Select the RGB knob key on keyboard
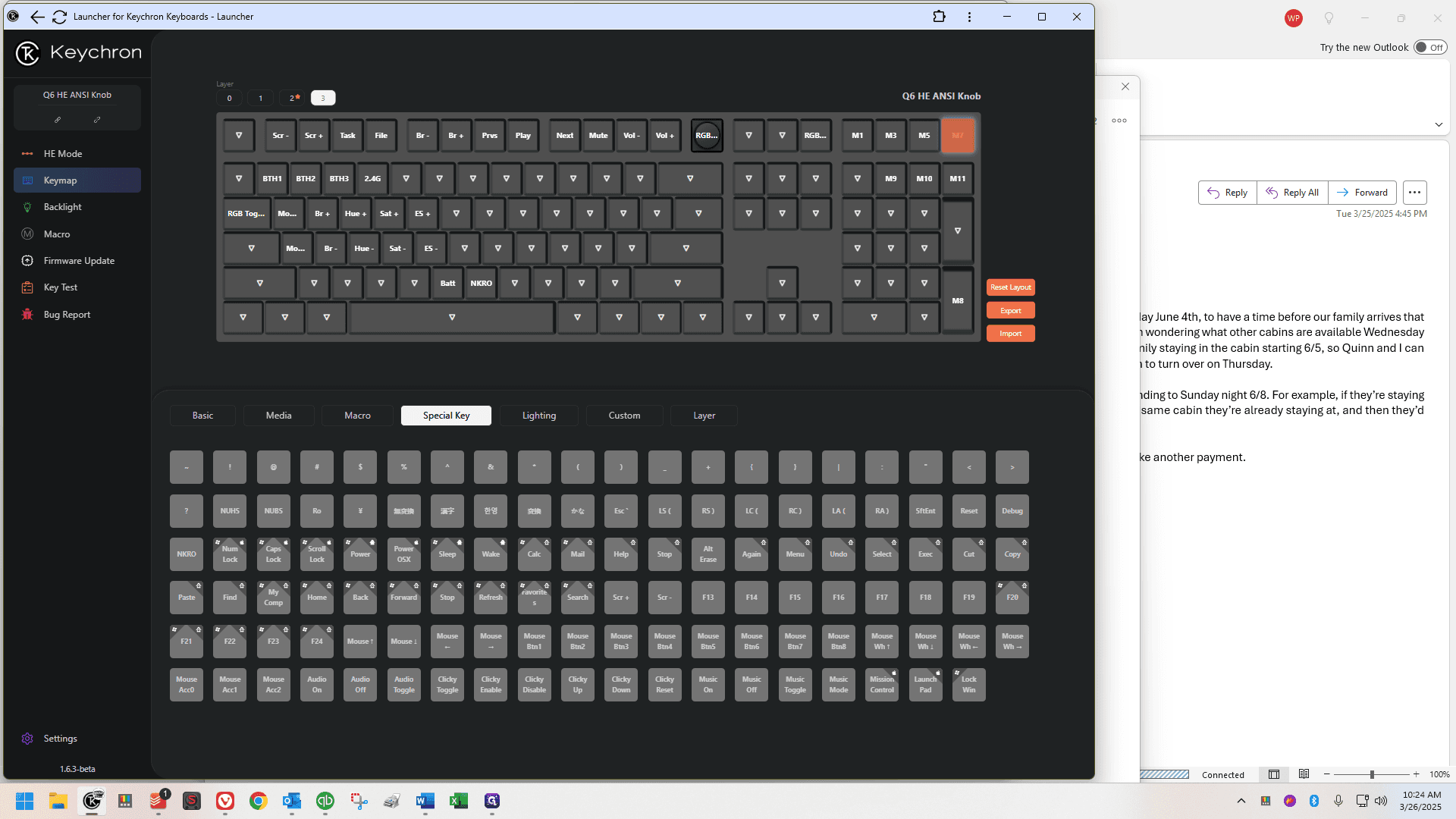 pos(707,136)
